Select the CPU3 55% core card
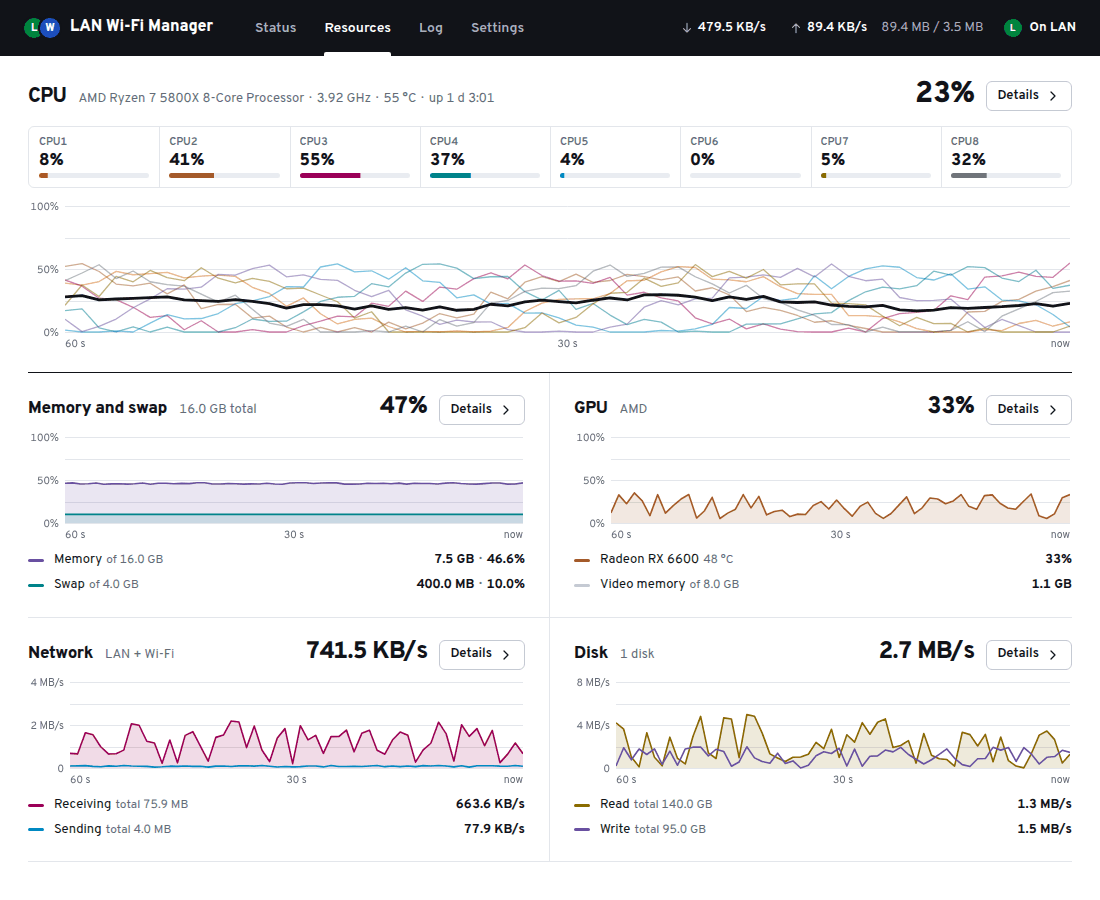The height and width of the screenshot is (900, 1100). click(355, 157)
